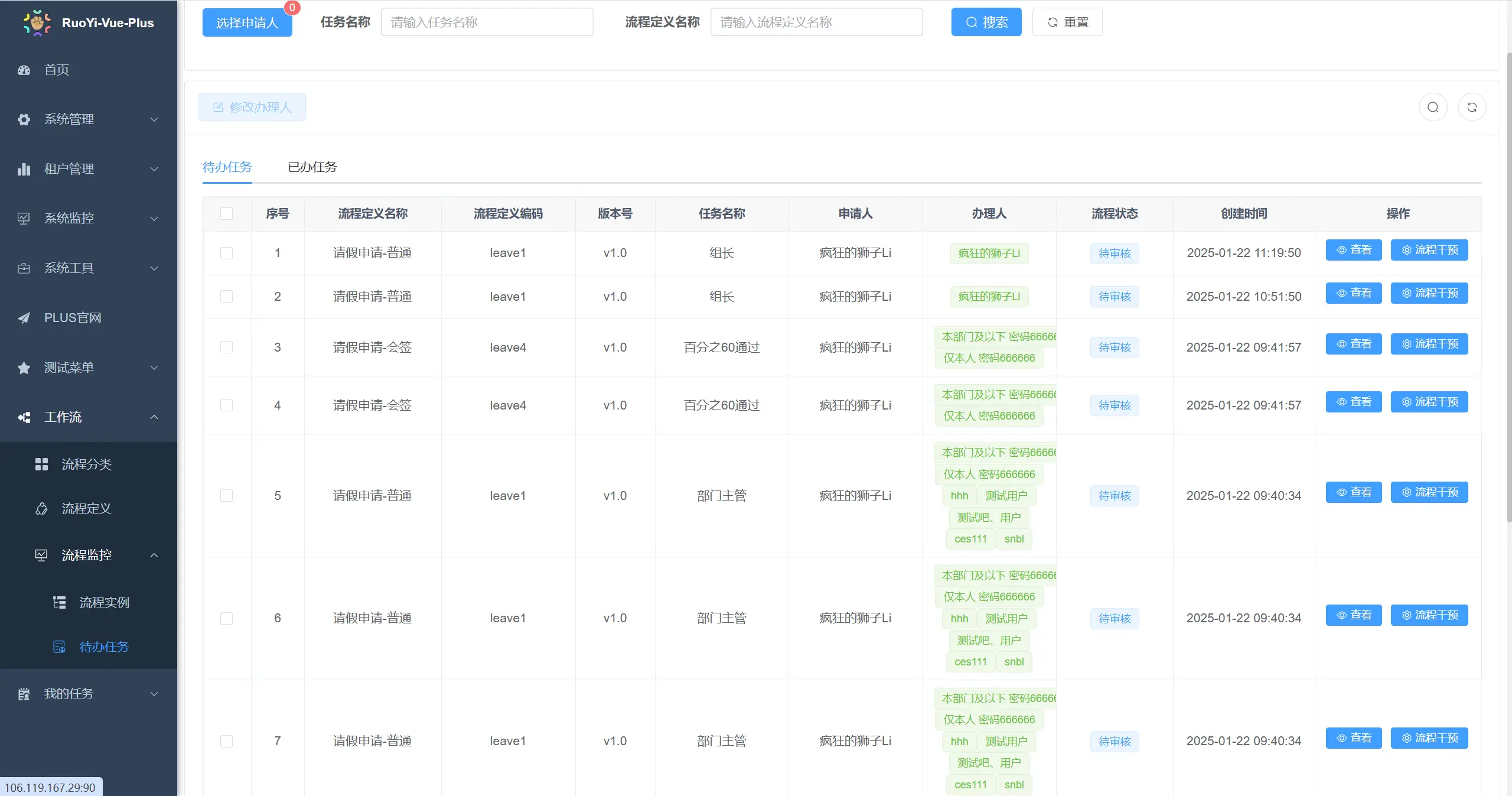Image resolution: width=1512 pixels, height=796 pixels.
Task: Toggle search panel with magnifier circle icon
Action: [1433, 107]
